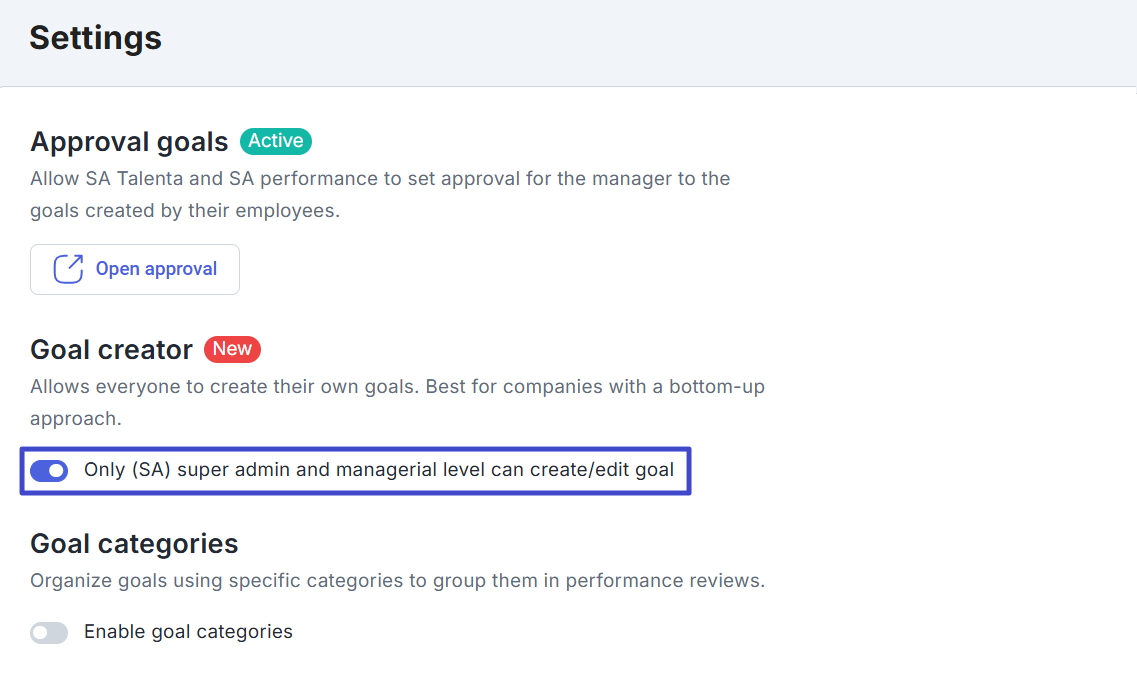Click the 'Organize goals using specific categories' description
This screenshot has width=1137, height=683.
click(x=397, y=581)
